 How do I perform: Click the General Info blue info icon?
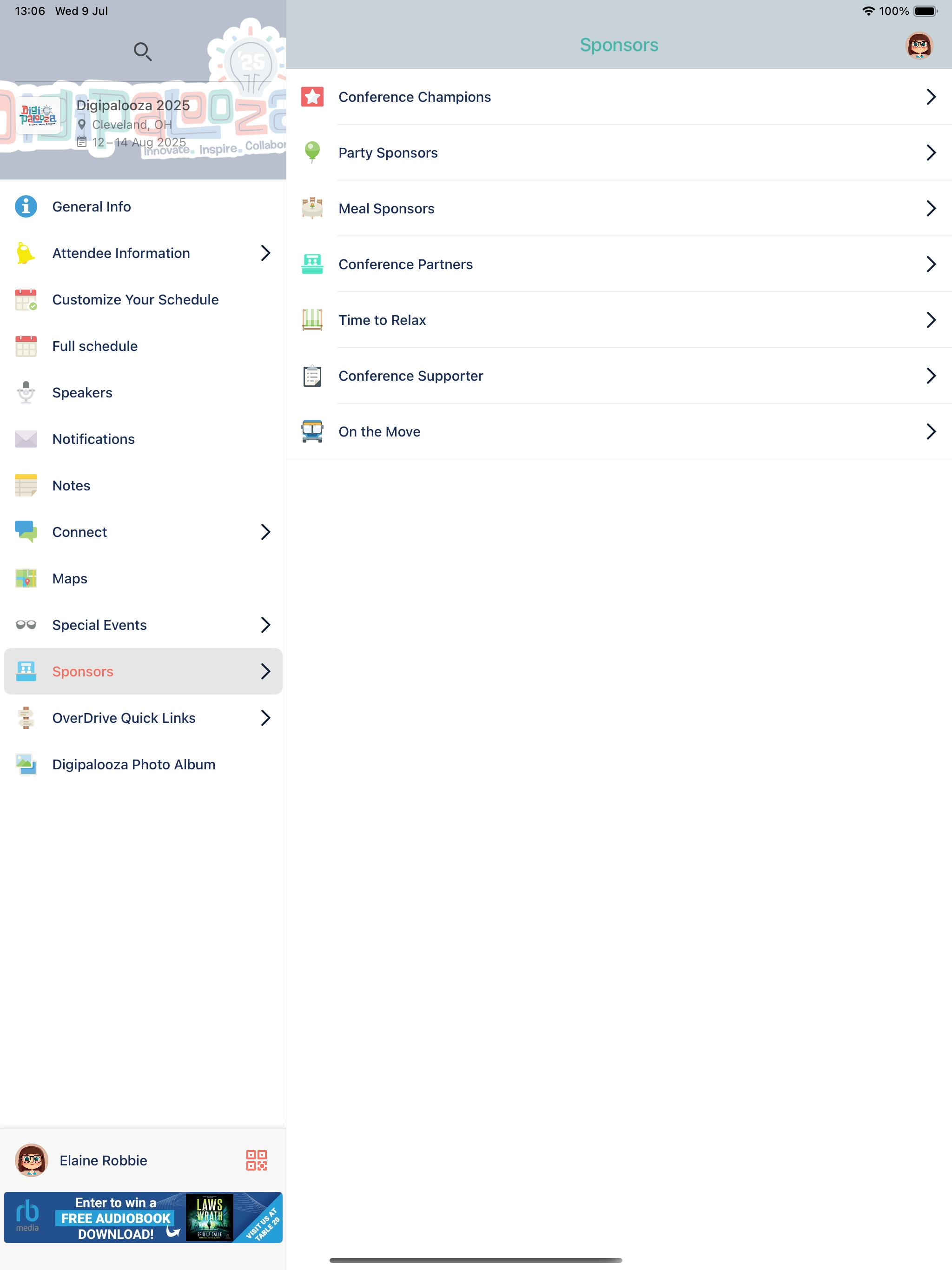pos(26,207)
